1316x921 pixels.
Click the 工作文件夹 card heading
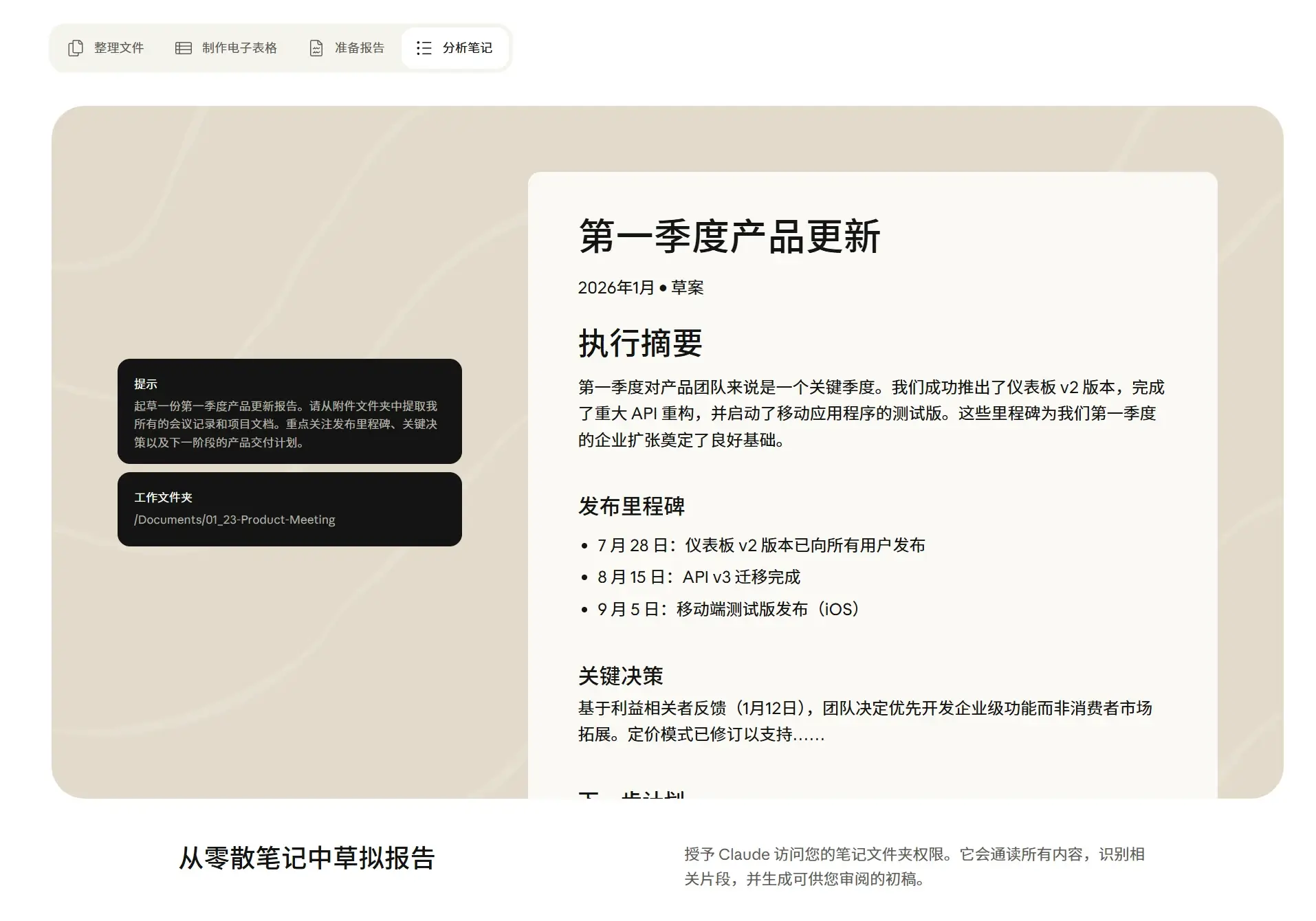(163, 497)
